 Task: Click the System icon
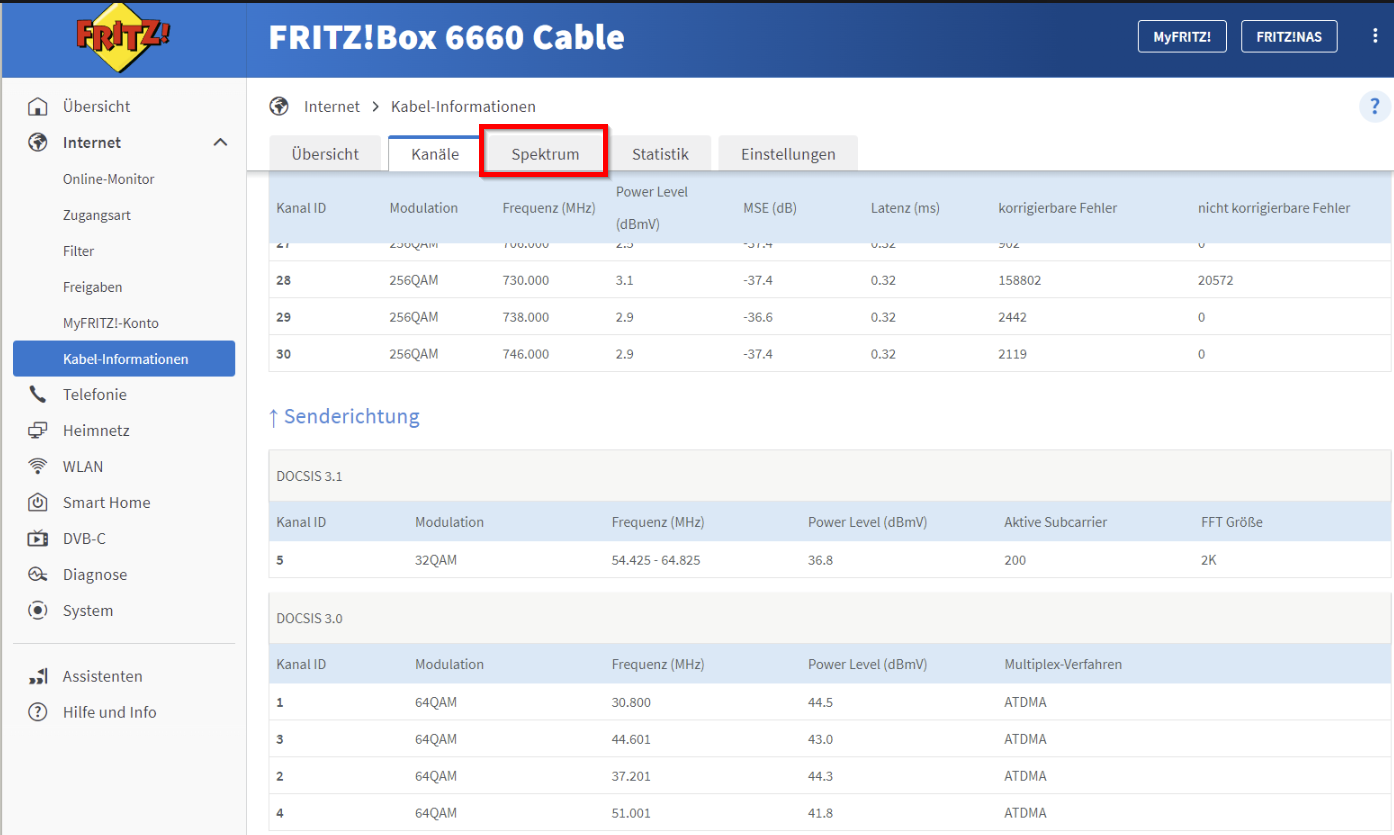pos(38,610)
